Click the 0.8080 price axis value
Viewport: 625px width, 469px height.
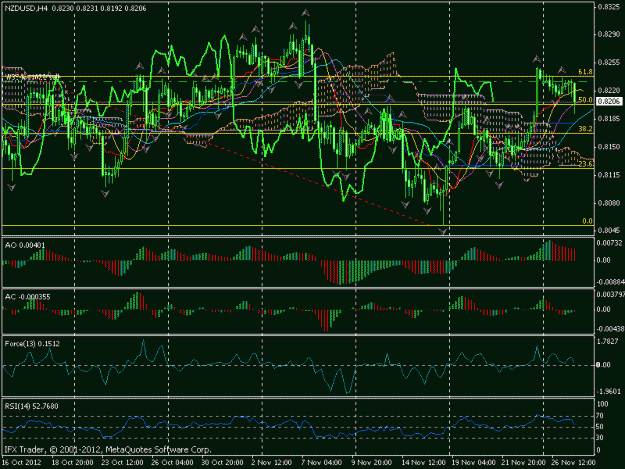coord(608,203)
